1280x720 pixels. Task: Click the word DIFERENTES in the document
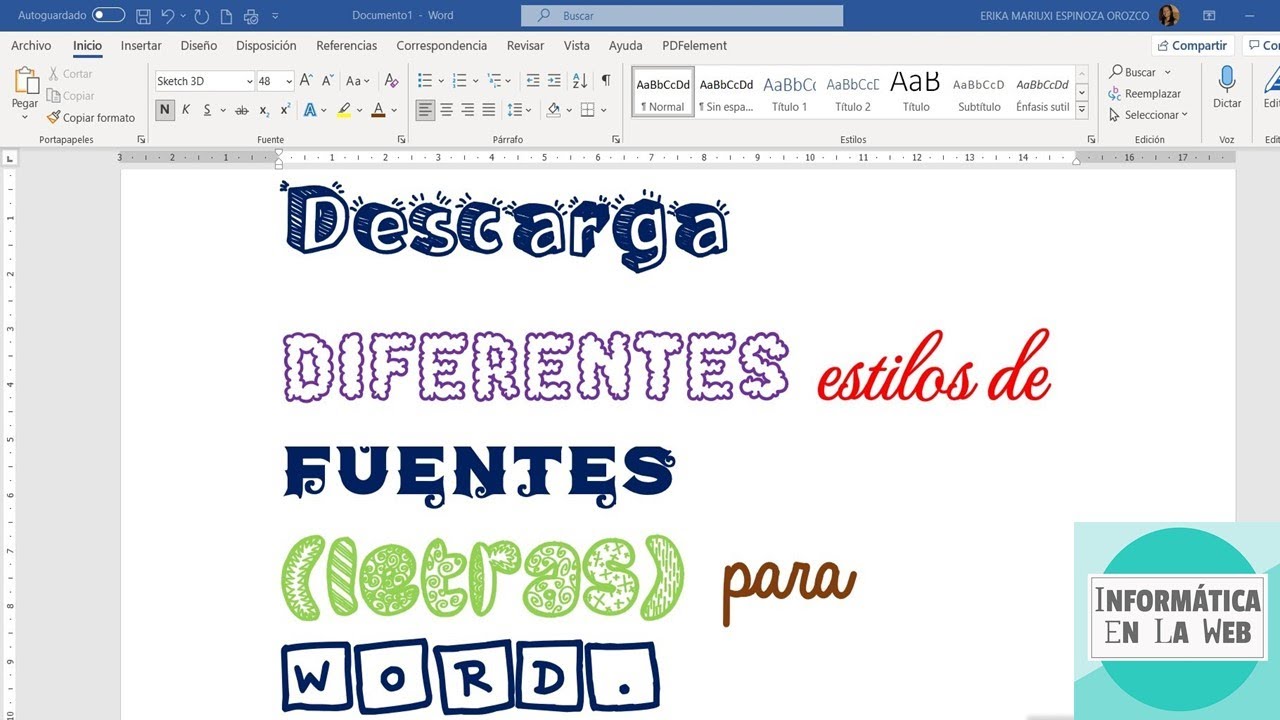536,367
